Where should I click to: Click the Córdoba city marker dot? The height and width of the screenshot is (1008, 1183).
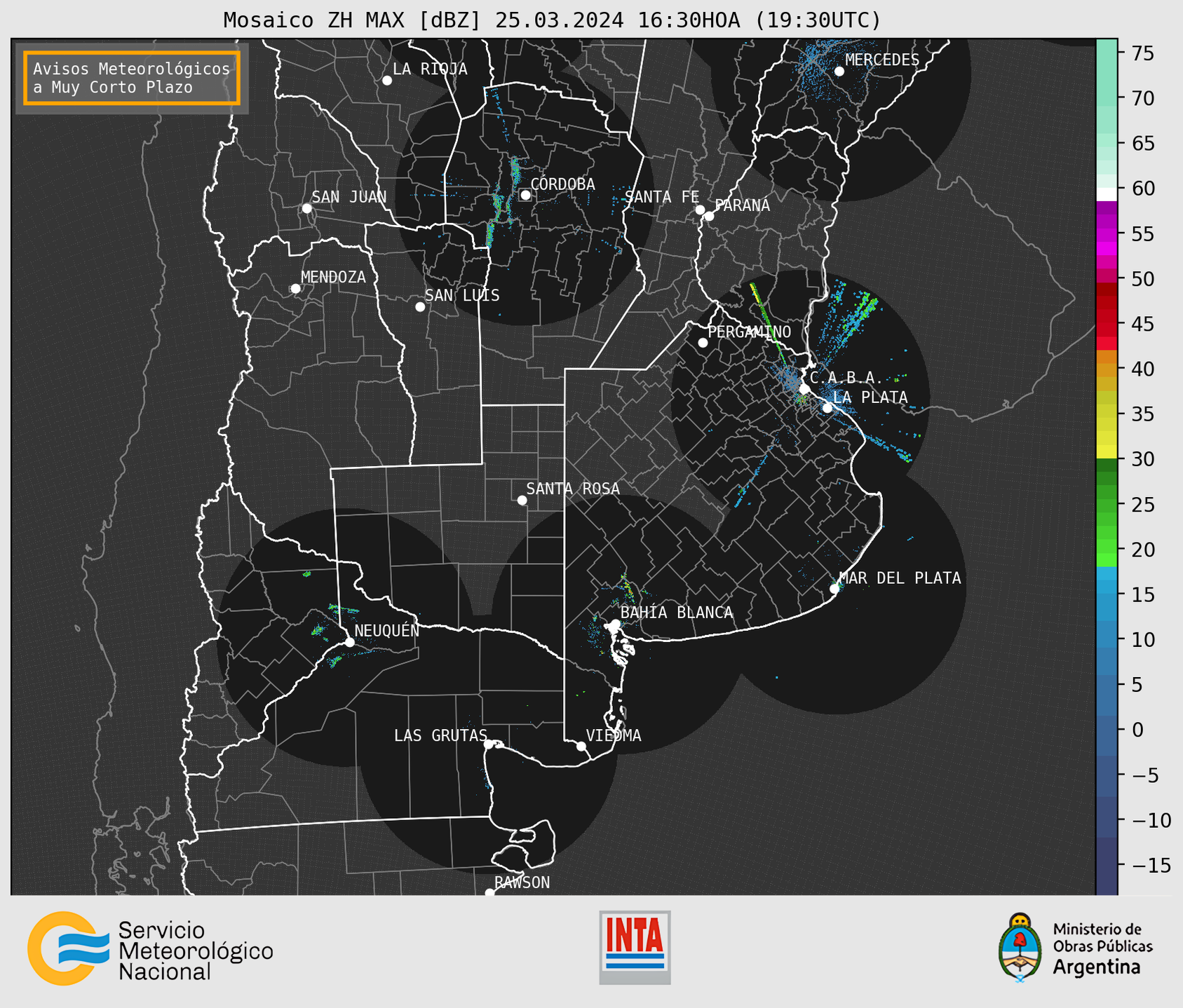[x=525, y=195]
